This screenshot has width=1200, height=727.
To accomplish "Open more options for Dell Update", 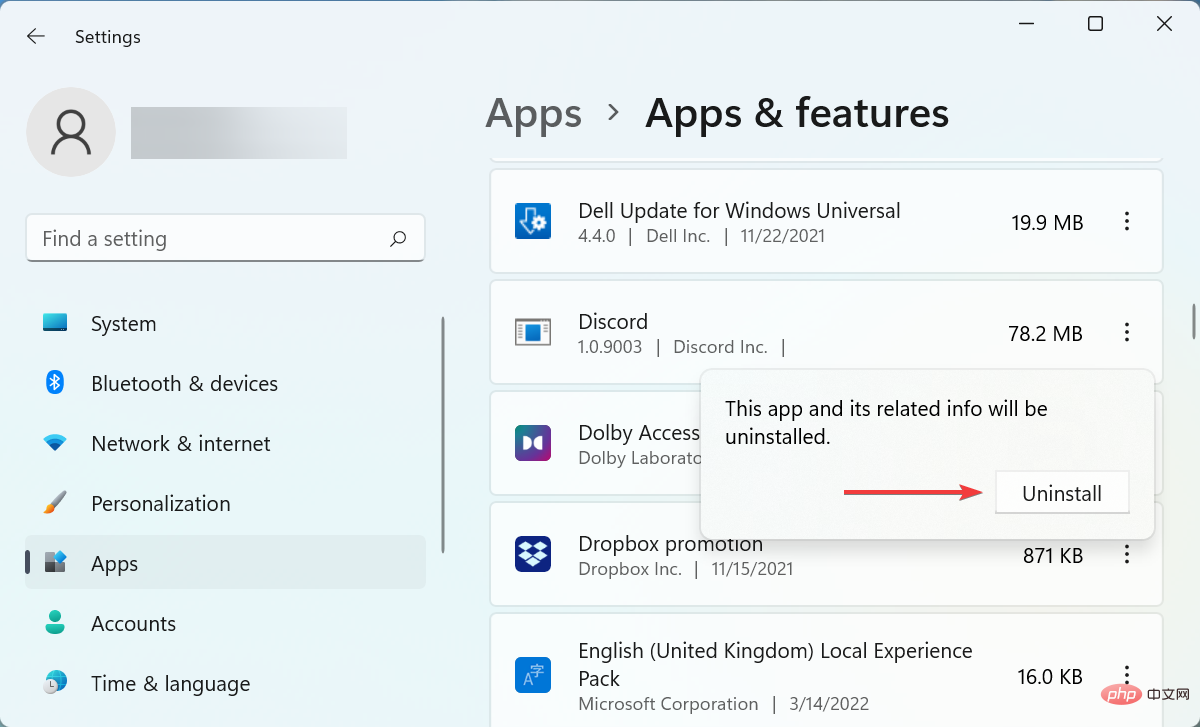I will click(x=1127, y=222).
